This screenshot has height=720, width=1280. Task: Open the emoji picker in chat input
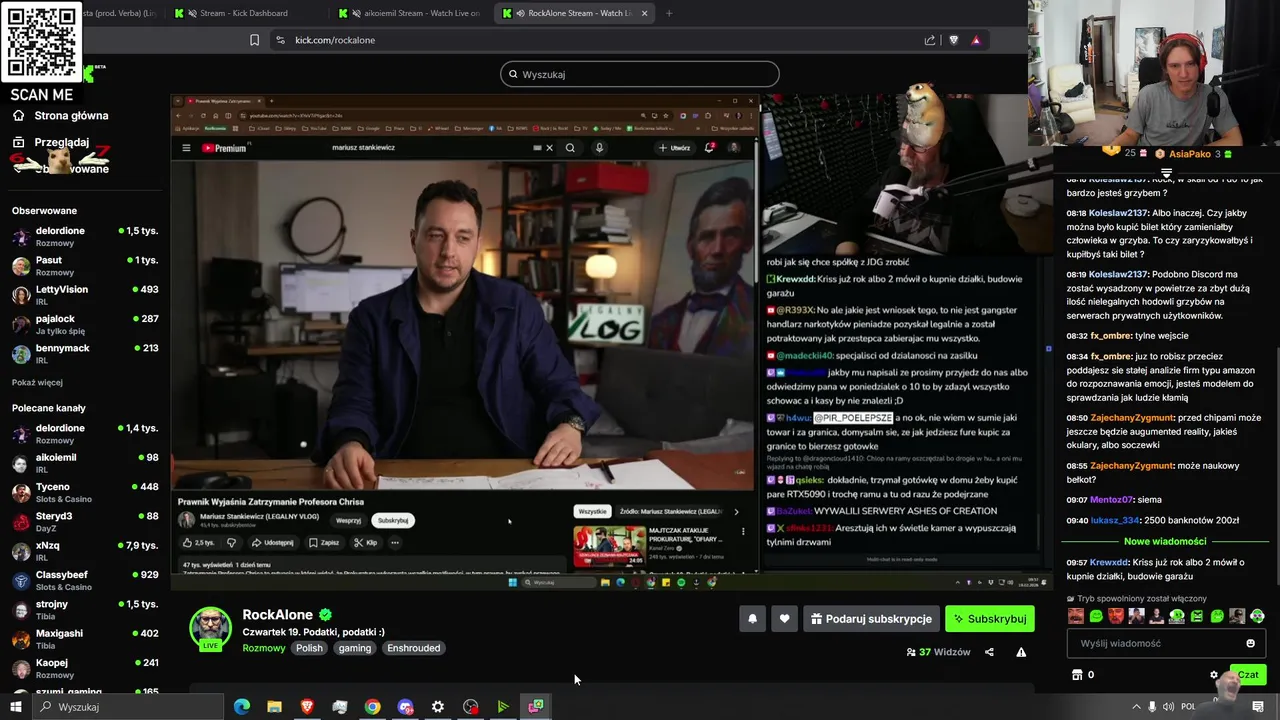1250,643
